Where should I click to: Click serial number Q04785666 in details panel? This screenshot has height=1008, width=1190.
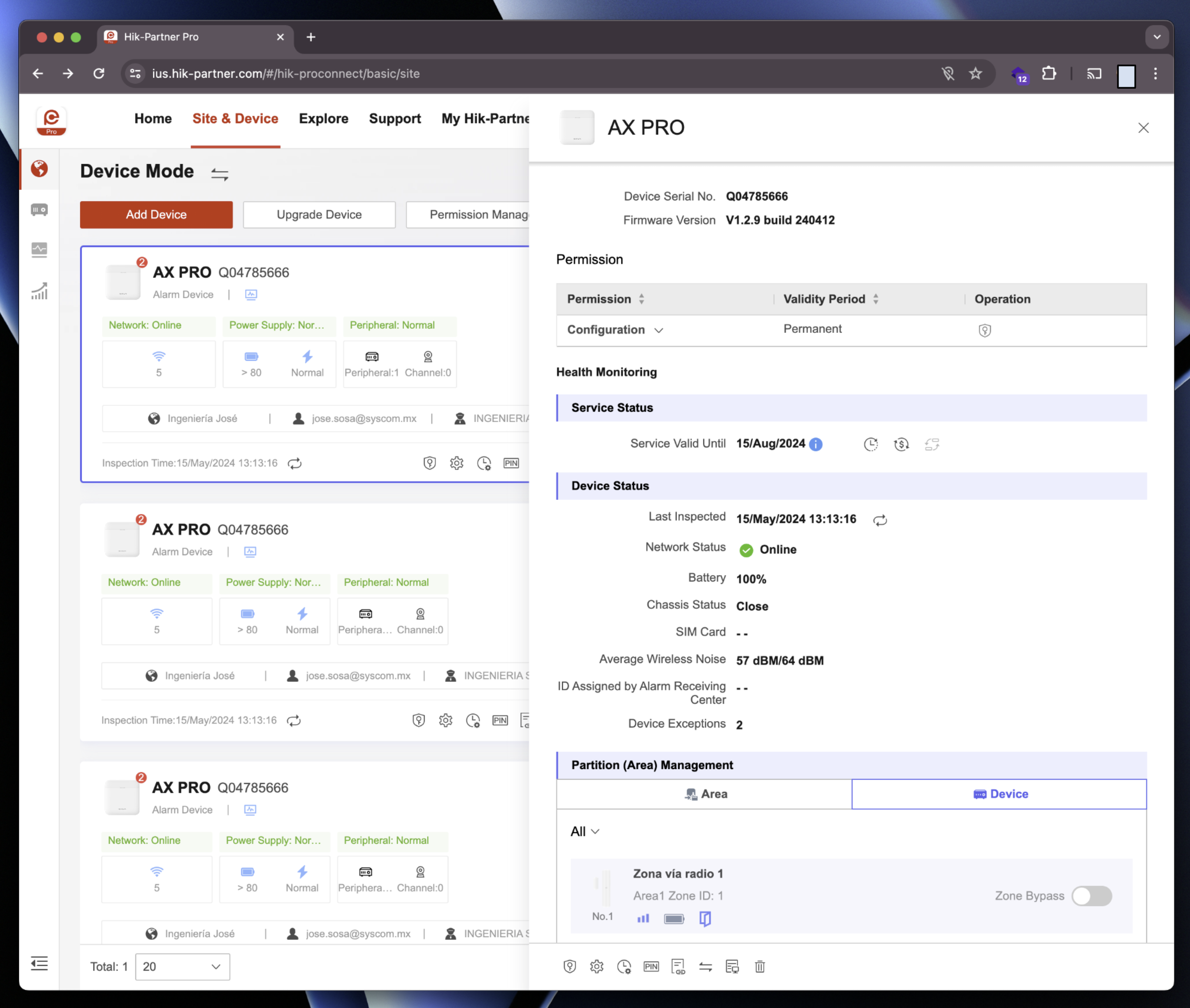click(757, 196)
